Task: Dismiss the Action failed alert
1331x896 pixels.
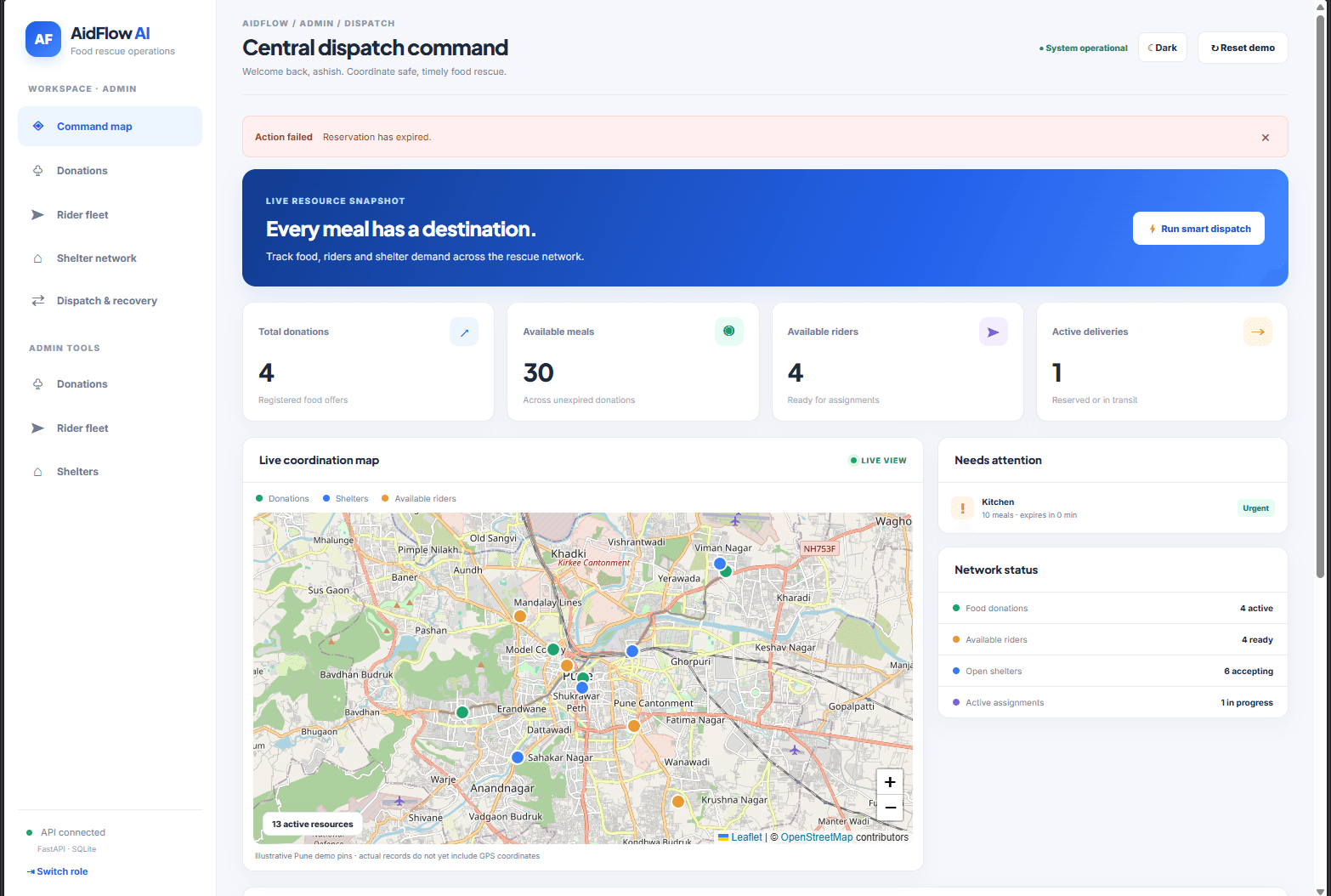Action: (x=1266, y=138)
